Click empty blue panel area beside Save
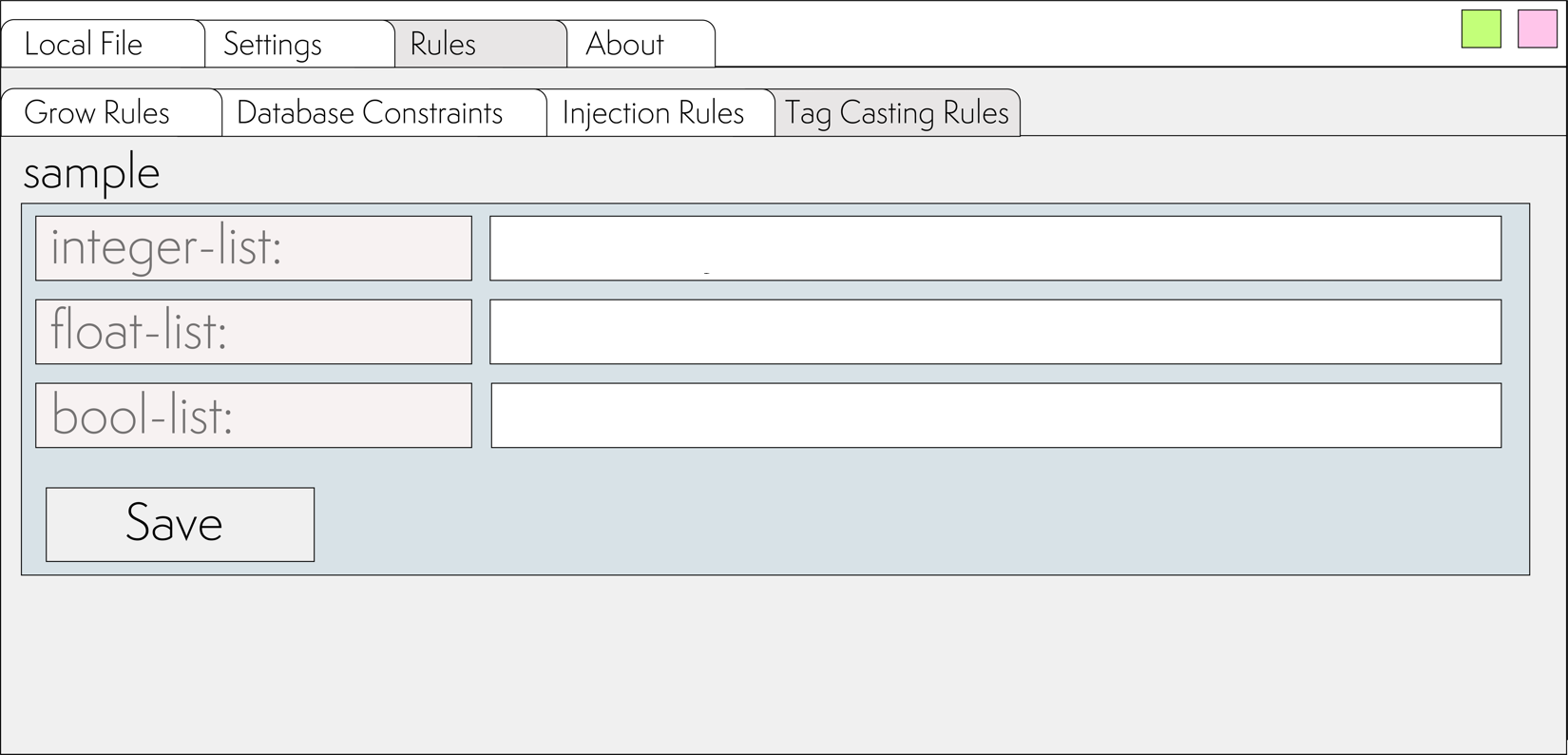The width and height of the screenshot is (1568, 755). point(912,523)
